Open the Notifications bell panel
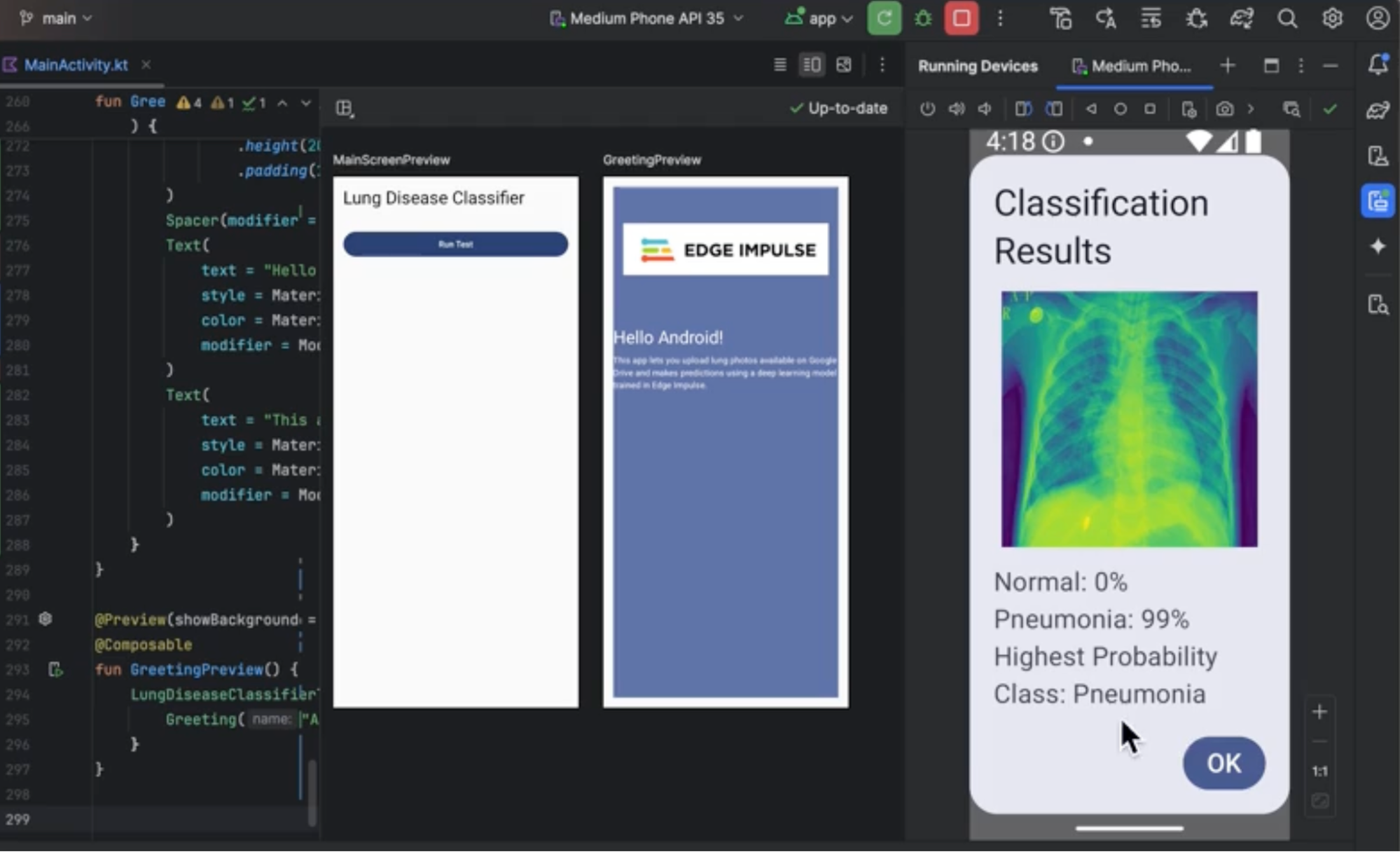Image resolution: width=1400 pixels, height=852 pixels. (1378, 65)
